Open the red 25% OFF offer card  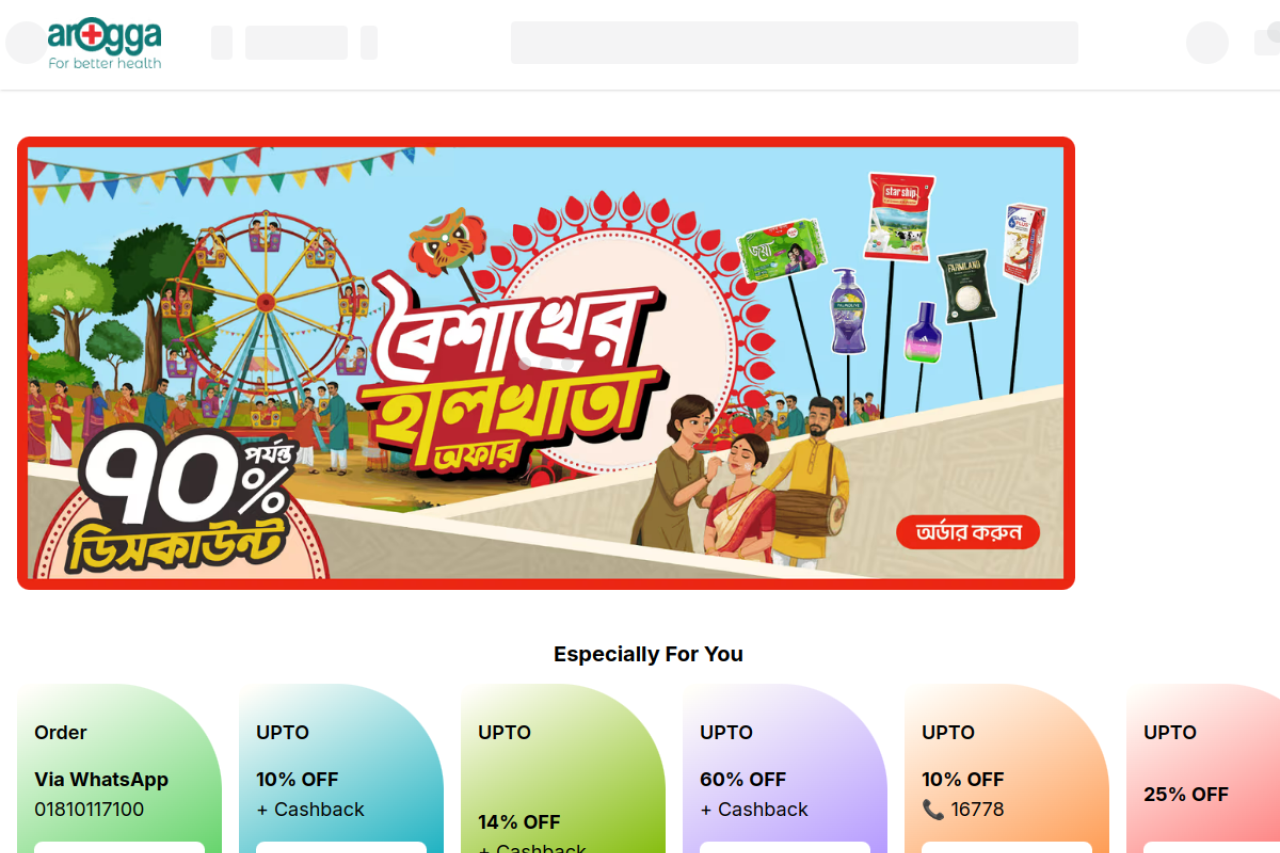click(1203, 768)
